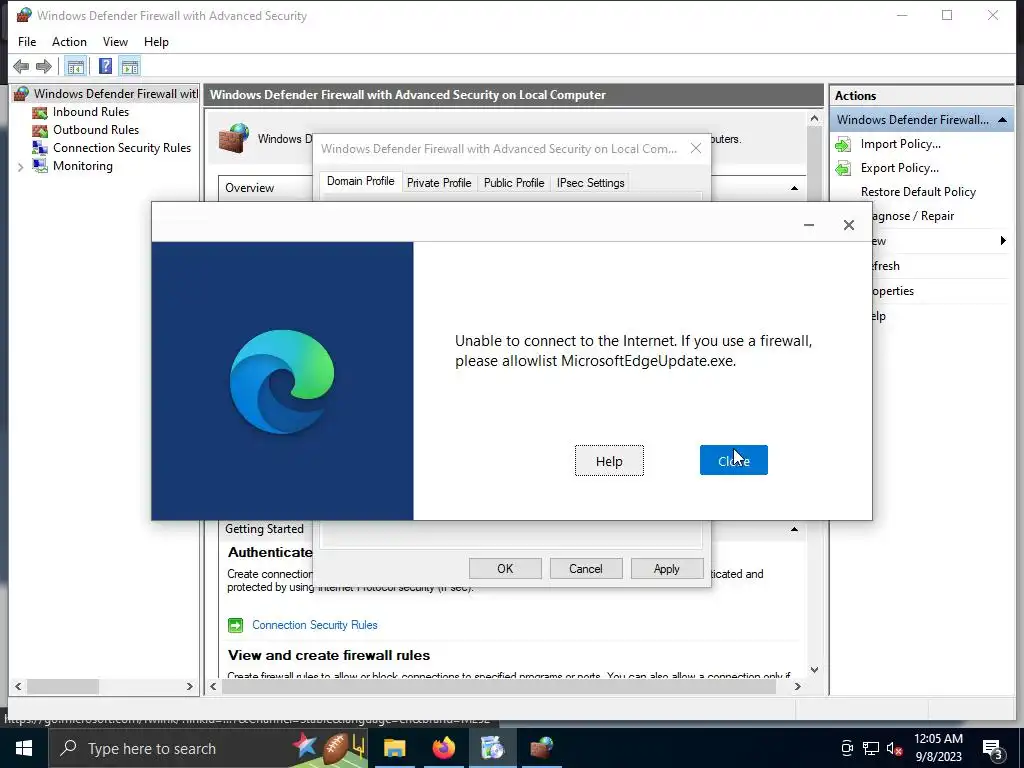
Task: Open the Windows Start menu
Action: click(24, 748)
